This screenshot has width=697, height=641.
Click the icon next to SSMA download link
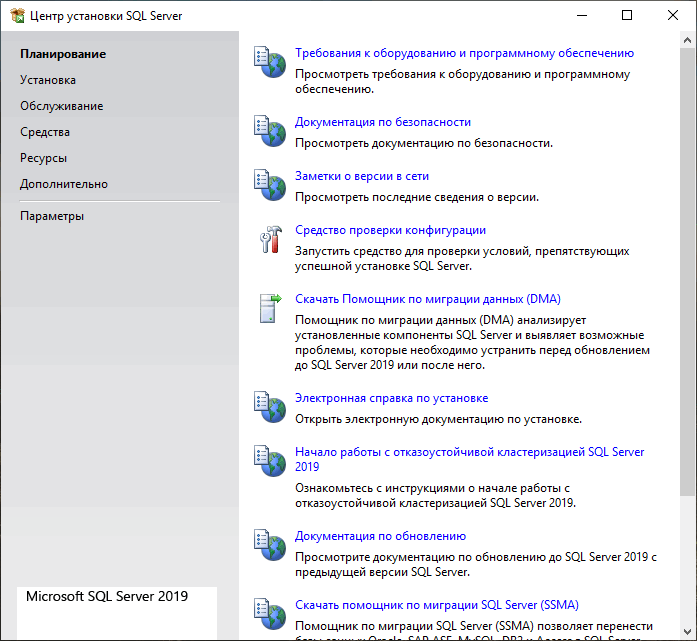(x=269, y=614)
